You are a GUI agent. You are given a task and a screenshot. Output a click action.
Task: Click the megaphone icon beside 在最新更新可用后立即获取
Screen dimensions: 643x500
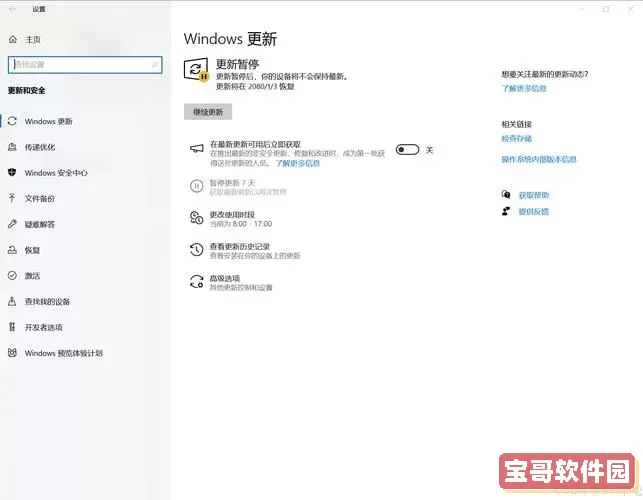[x=197, y=148]
